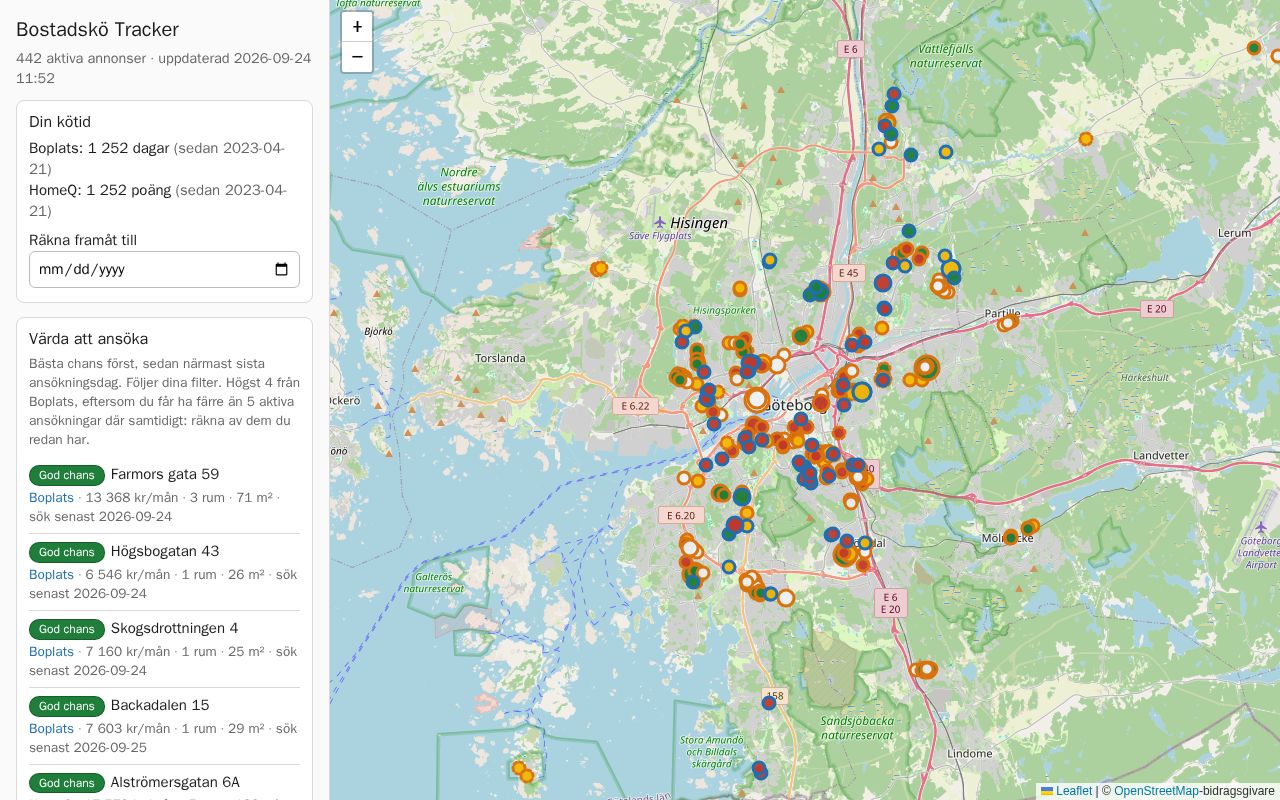The image size is (1280, 800).
Task: Click God chans badge beside Högsbogatan 43
Action: tap(67, 552)
